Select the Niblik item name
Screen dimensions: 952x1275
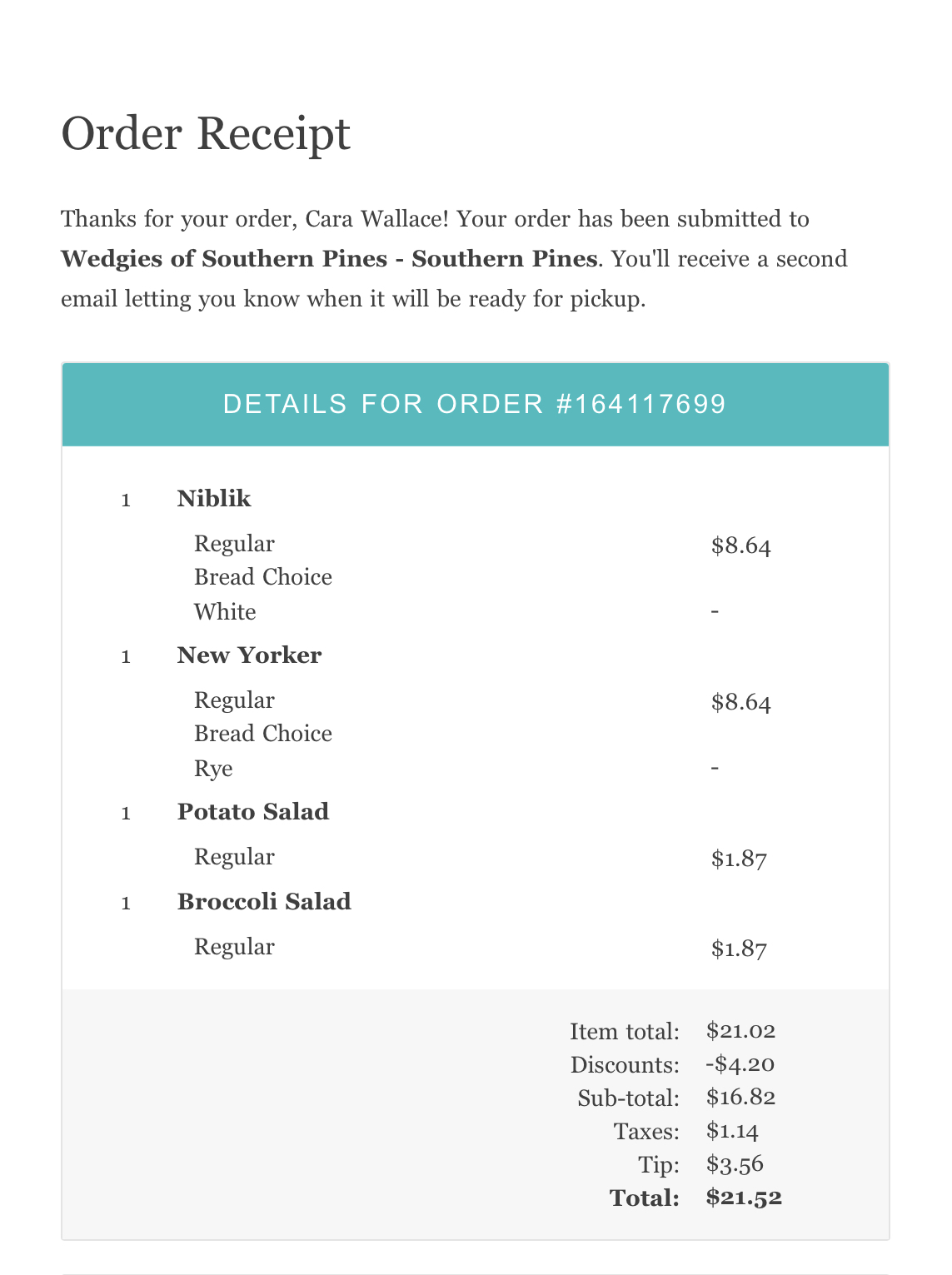point(214,499)
